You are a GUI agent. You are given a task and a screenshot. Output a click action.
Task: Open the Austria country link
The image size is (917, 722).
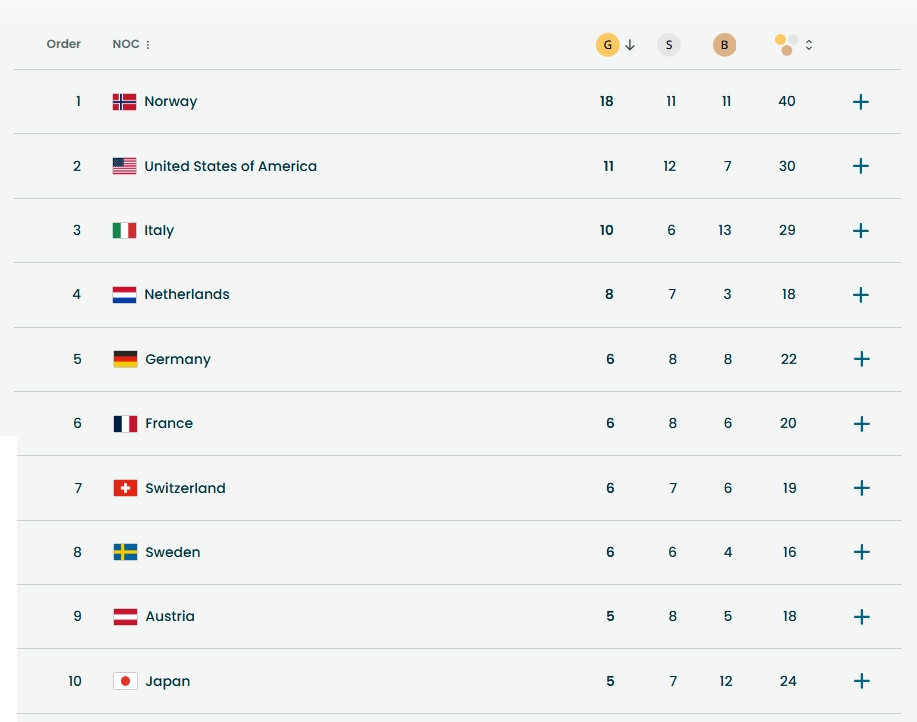point(170,617)
